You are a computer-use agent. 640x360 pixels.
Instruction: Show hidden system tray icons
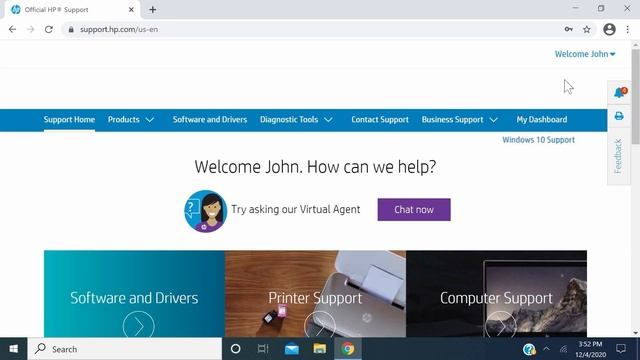547,349
